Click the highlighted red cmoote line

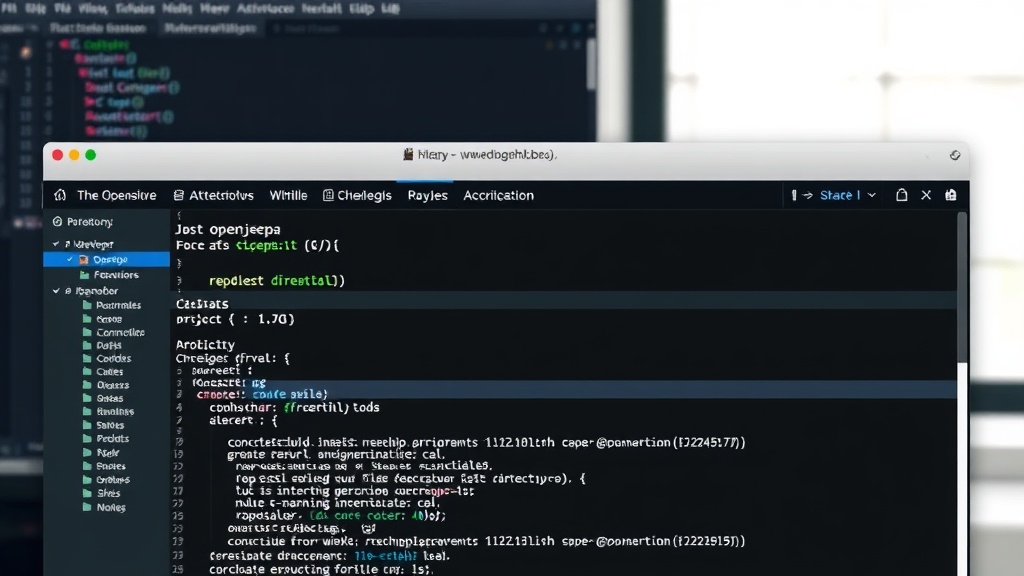coord(261,394)
